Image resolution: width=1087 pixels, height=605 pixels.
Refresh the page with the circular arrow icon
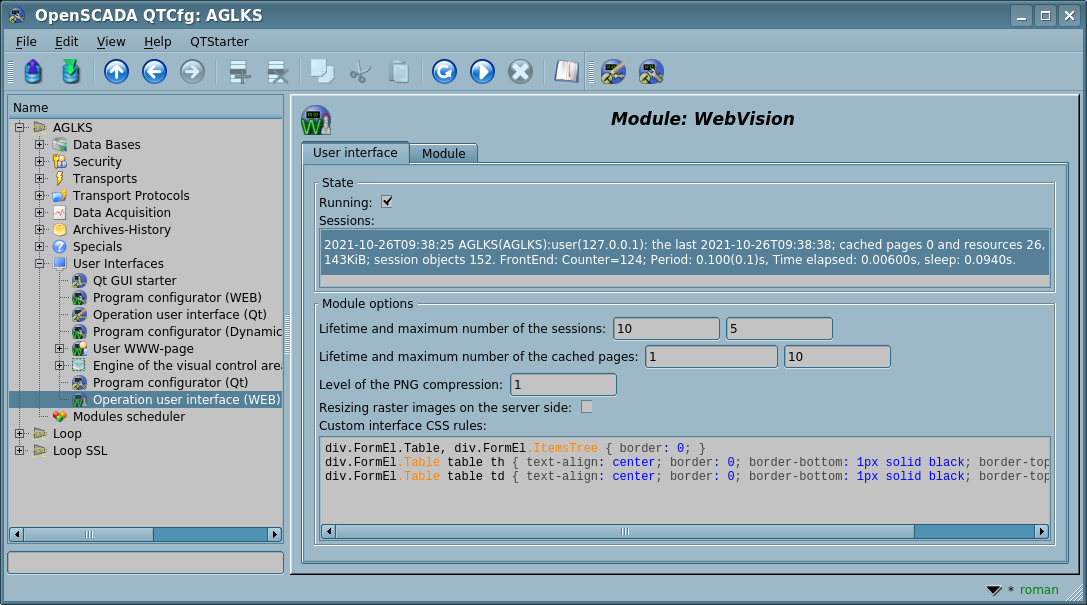click(x=444, y=72)
